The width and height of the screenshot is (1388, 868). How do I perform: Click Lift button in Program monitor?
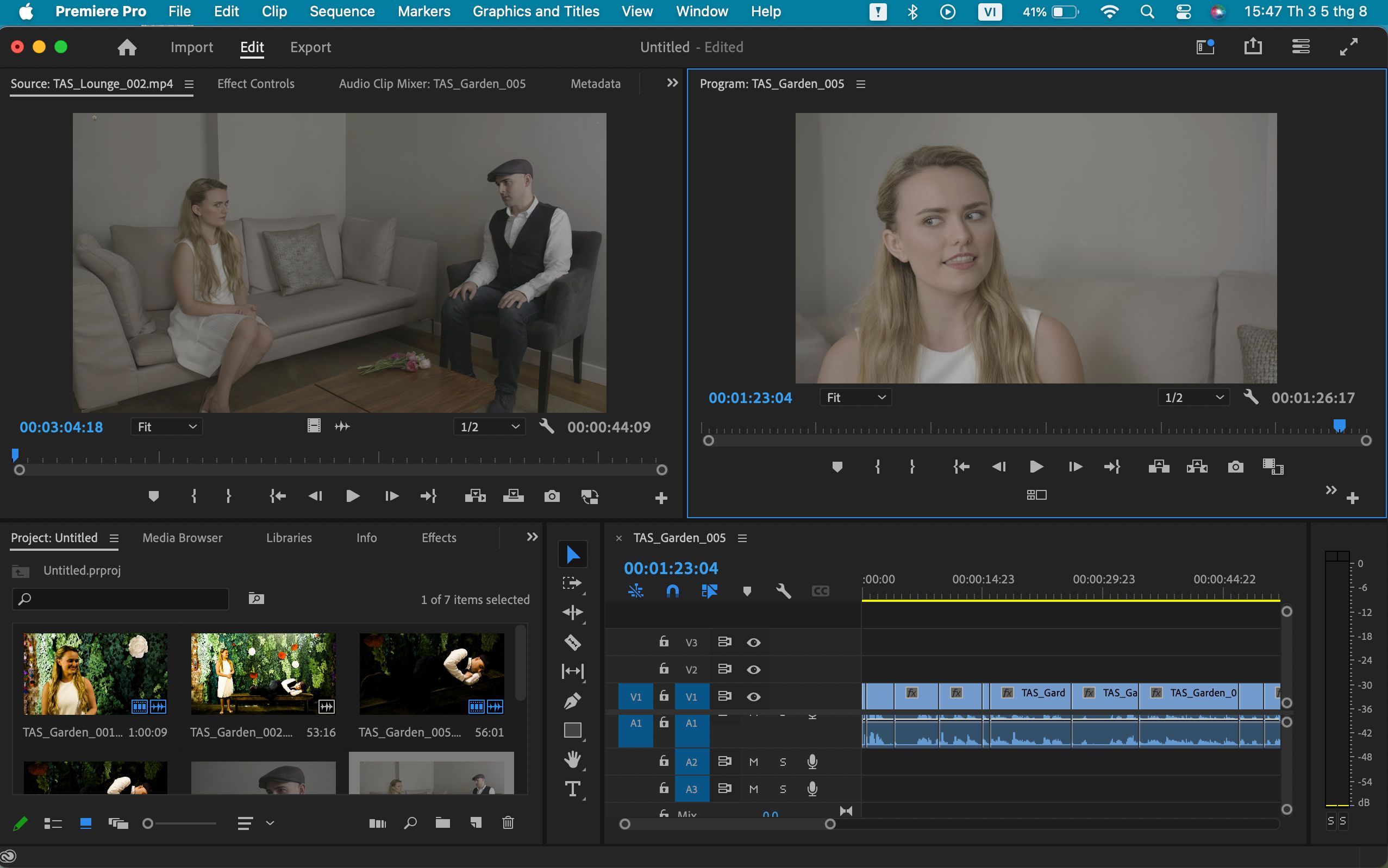coord(1159,467)
